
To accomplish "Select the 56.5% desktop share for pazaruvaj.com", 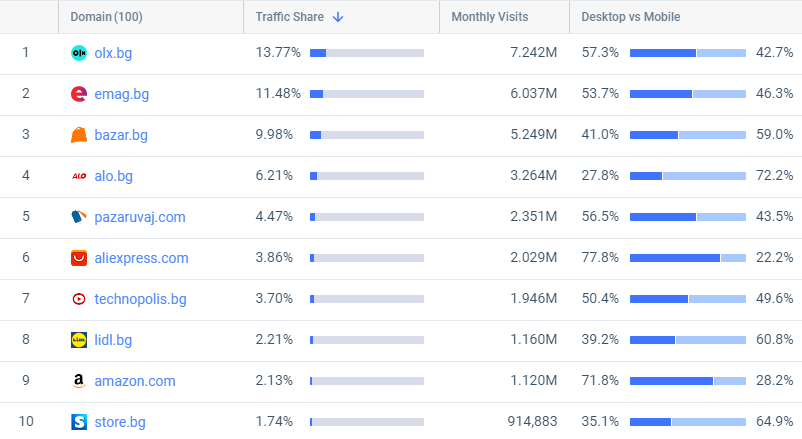I will (600, 216).
